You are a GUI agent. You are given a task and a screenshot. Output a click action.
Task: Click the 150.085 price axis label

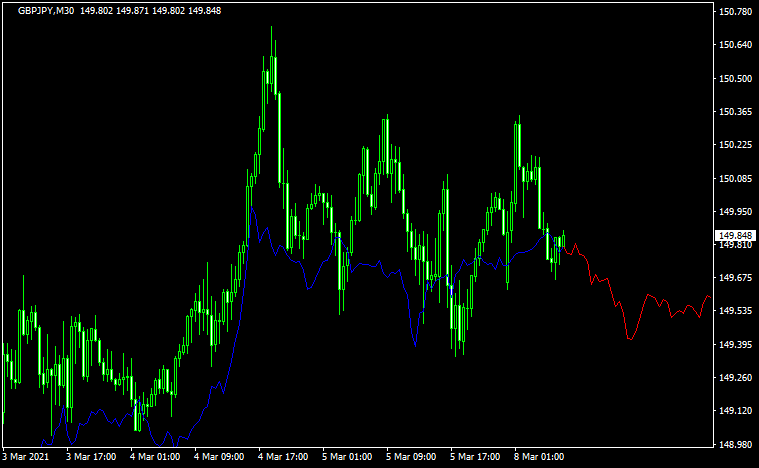pos(735,179)
